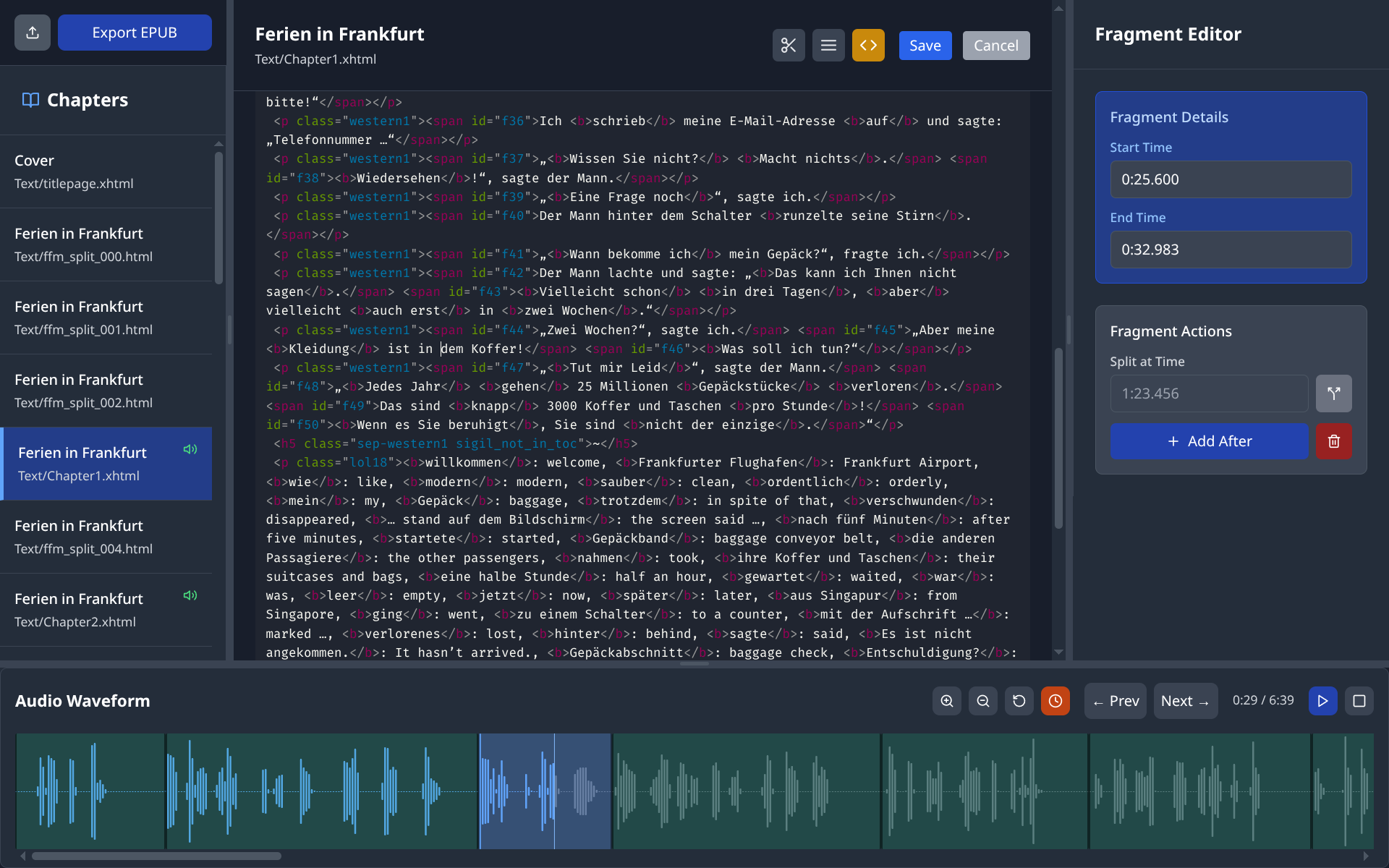Toggle the orange code view button
Screen dimensions: 1389x868
tap(868, 46)
